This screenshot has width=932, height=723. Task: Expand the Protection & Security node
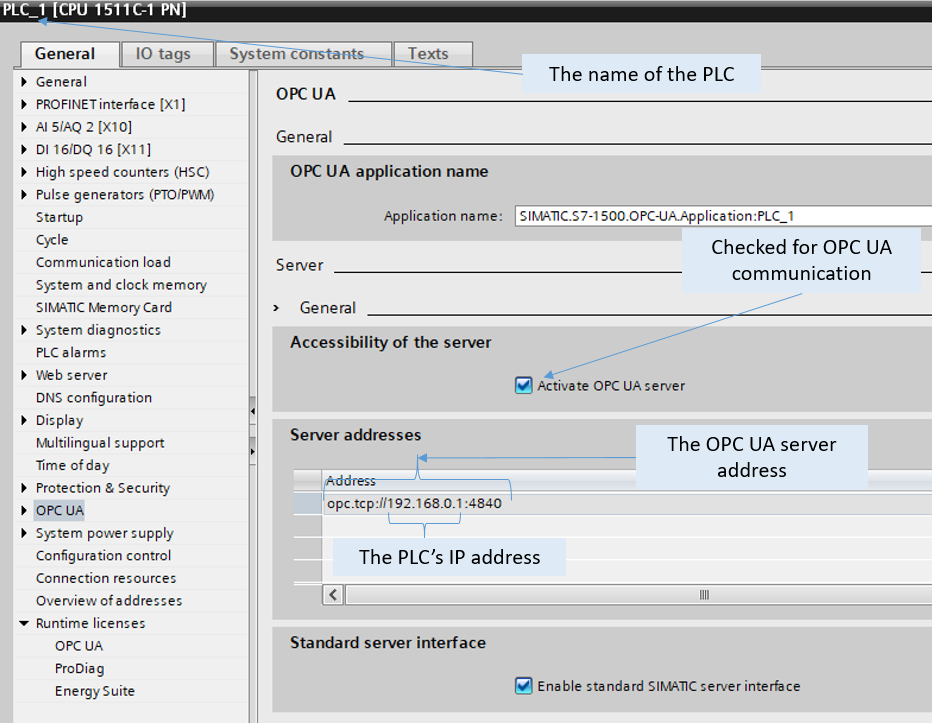(x=24, y=488)
